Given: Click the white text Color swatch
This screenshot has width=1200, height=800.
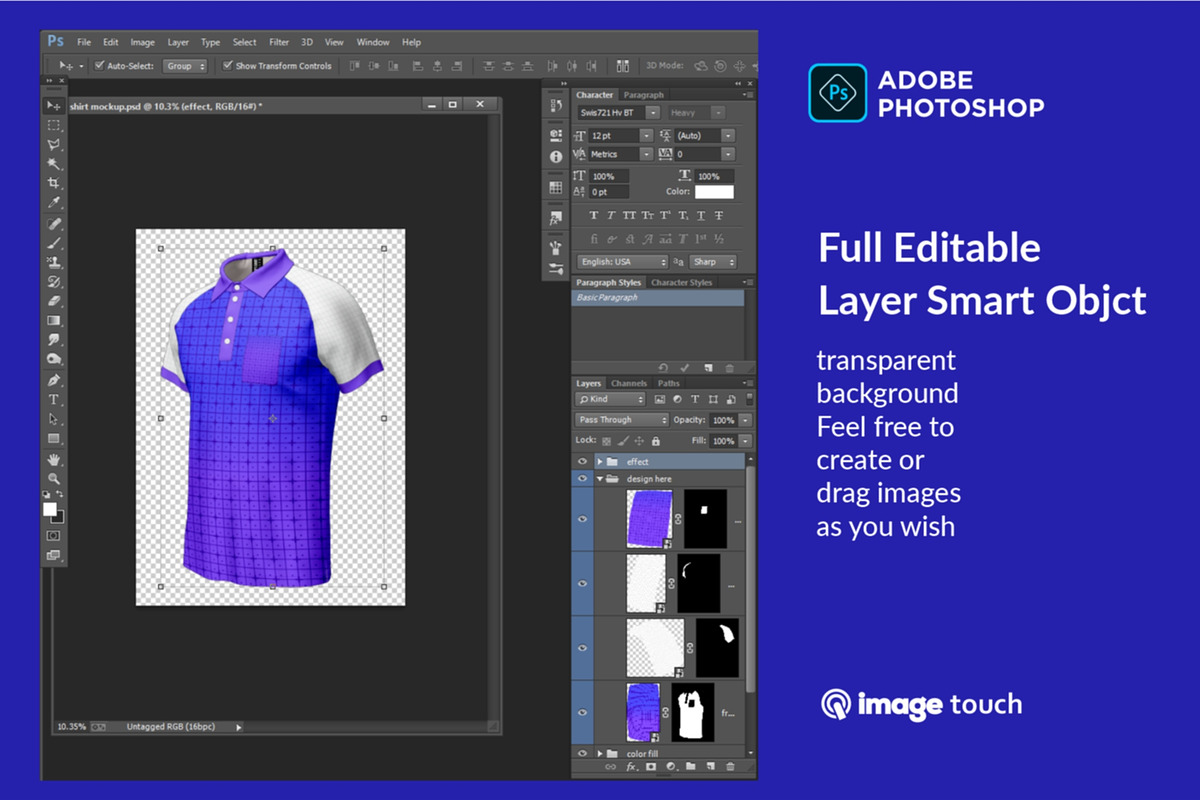Looking at the screenshot, I should pyautogui.click(x=715, y=192).
